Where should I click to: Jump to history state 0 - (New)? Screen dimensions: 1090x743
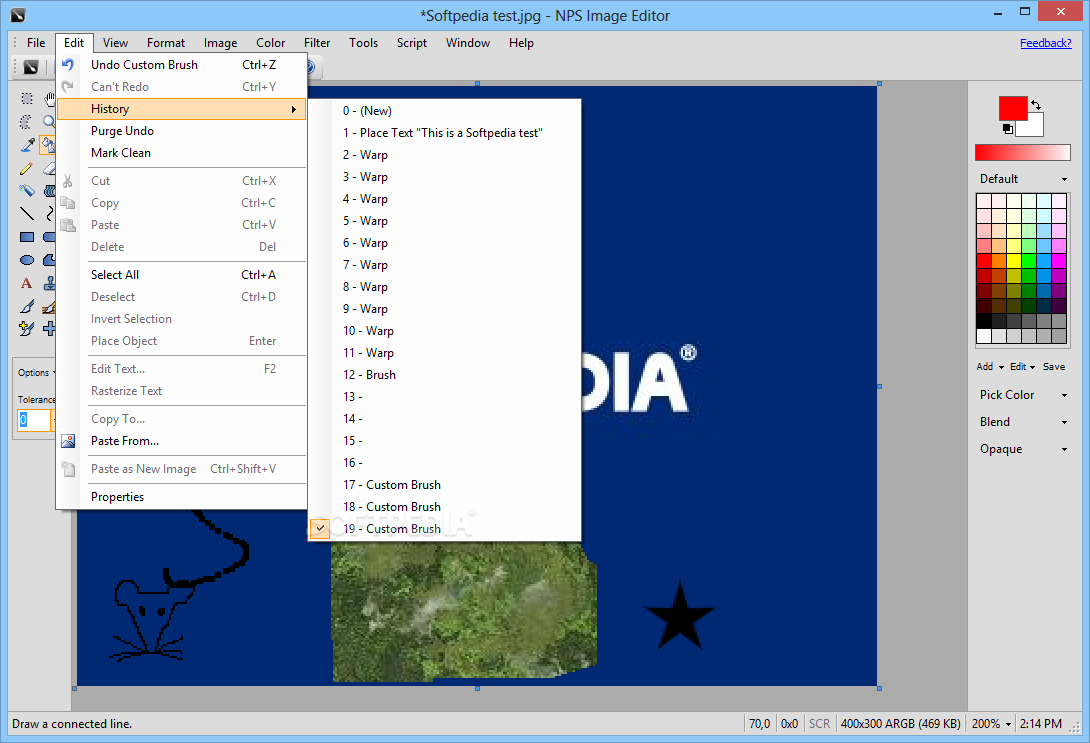point(444,111)
